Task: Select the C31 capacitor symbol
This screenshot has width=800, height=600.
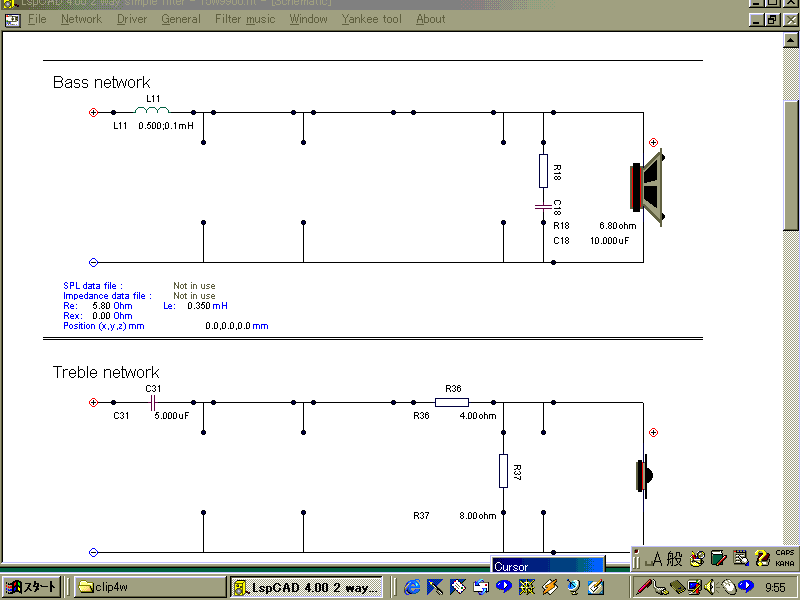Action: (153, 402)
